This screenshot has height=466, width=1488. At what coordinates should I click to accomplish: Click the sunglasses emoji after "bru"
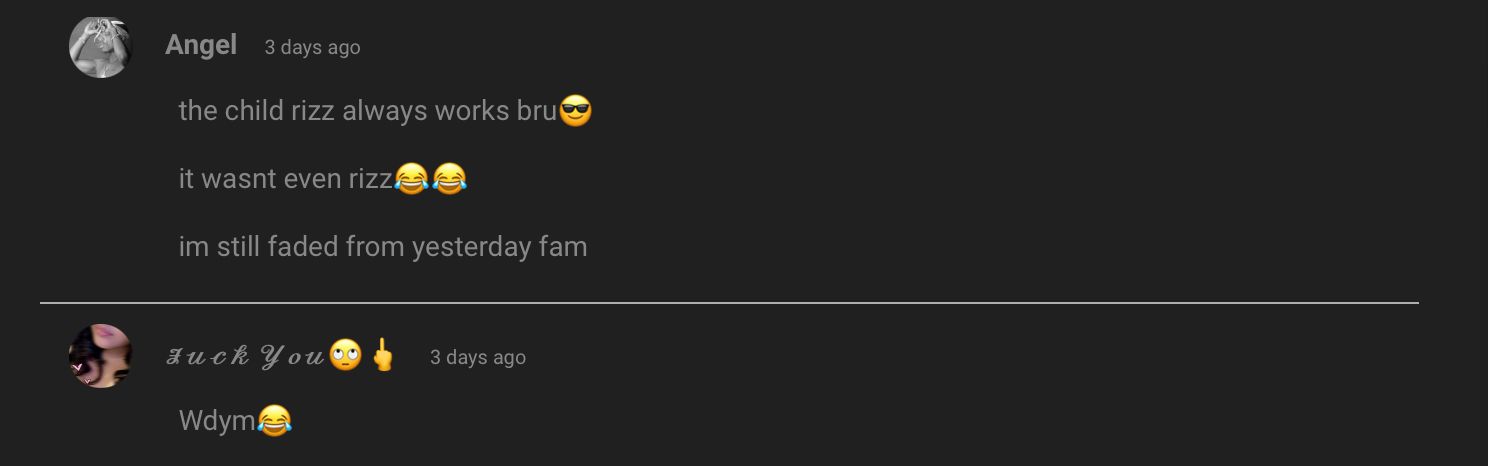pos(575,111)
